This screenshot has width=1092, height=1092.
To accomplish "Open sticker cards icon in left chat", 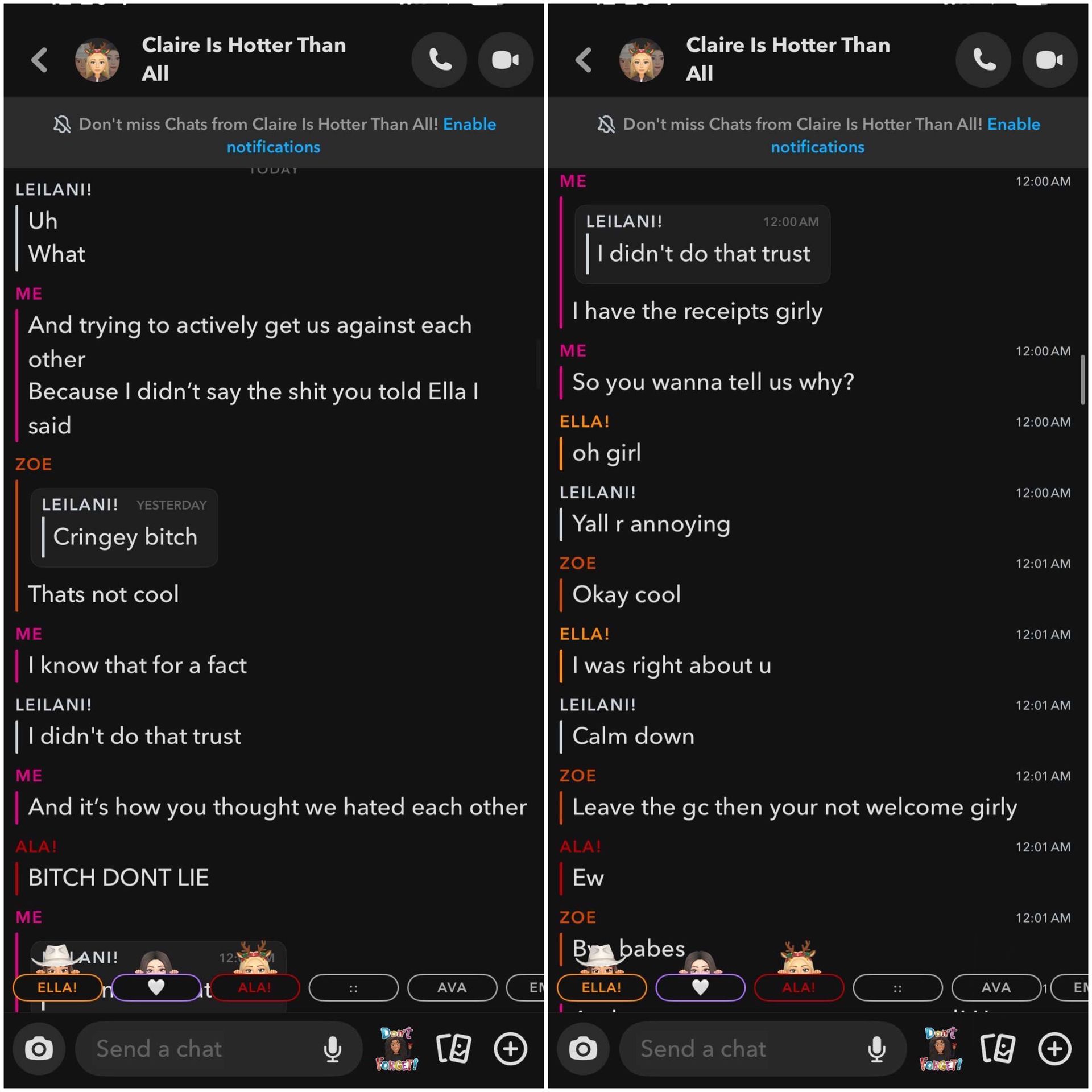I will [x=453, y=1048].
